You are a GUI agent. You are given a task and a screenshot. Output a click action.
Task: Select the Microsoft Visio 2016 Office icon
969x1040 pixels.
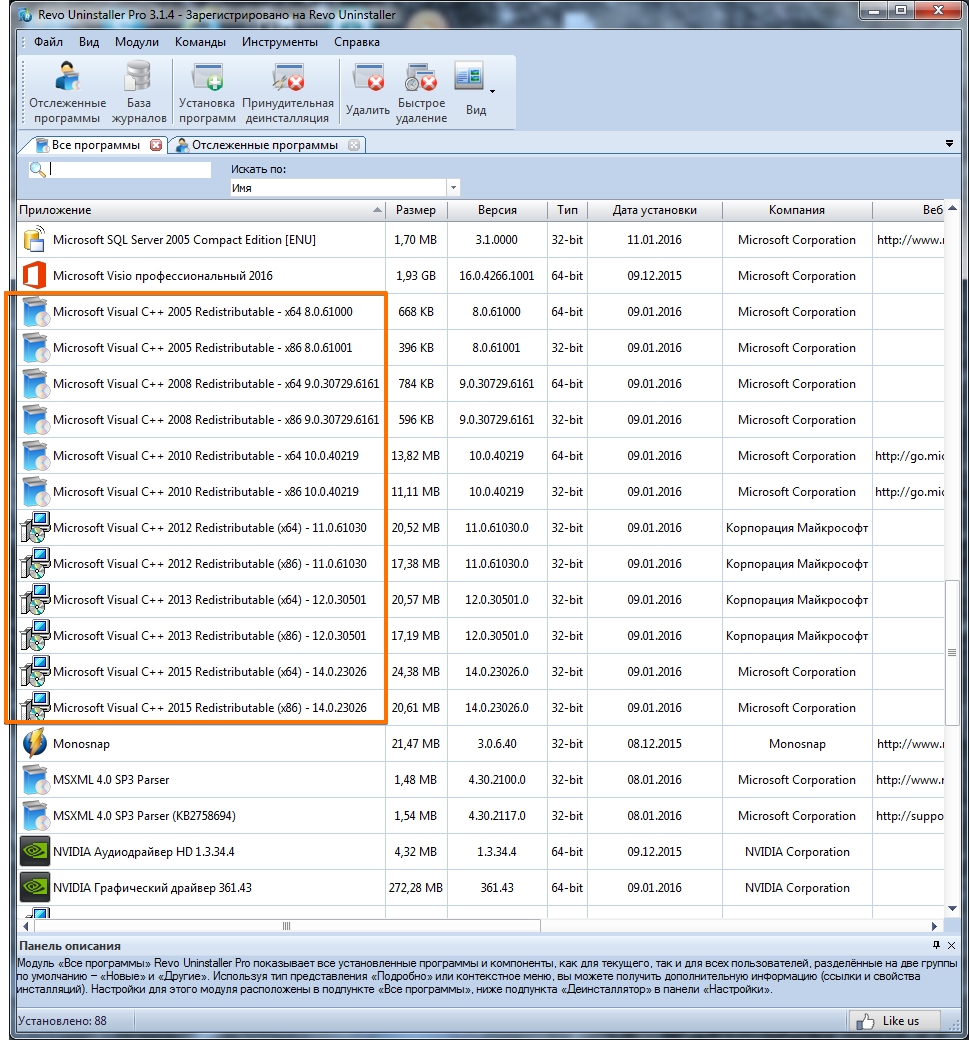35,276
